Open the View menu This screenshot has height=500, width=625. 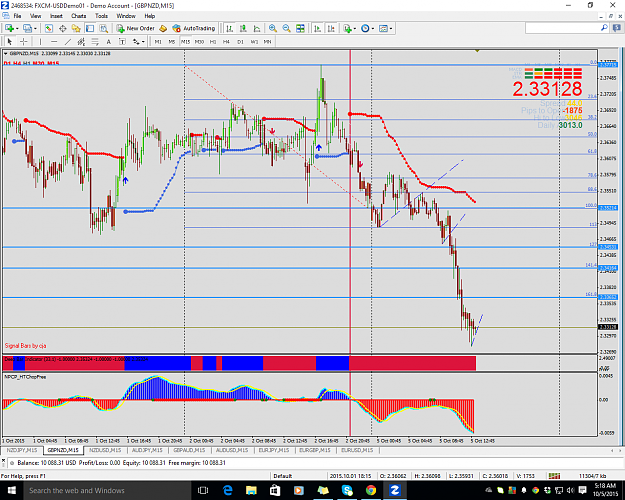coord(35,16)
